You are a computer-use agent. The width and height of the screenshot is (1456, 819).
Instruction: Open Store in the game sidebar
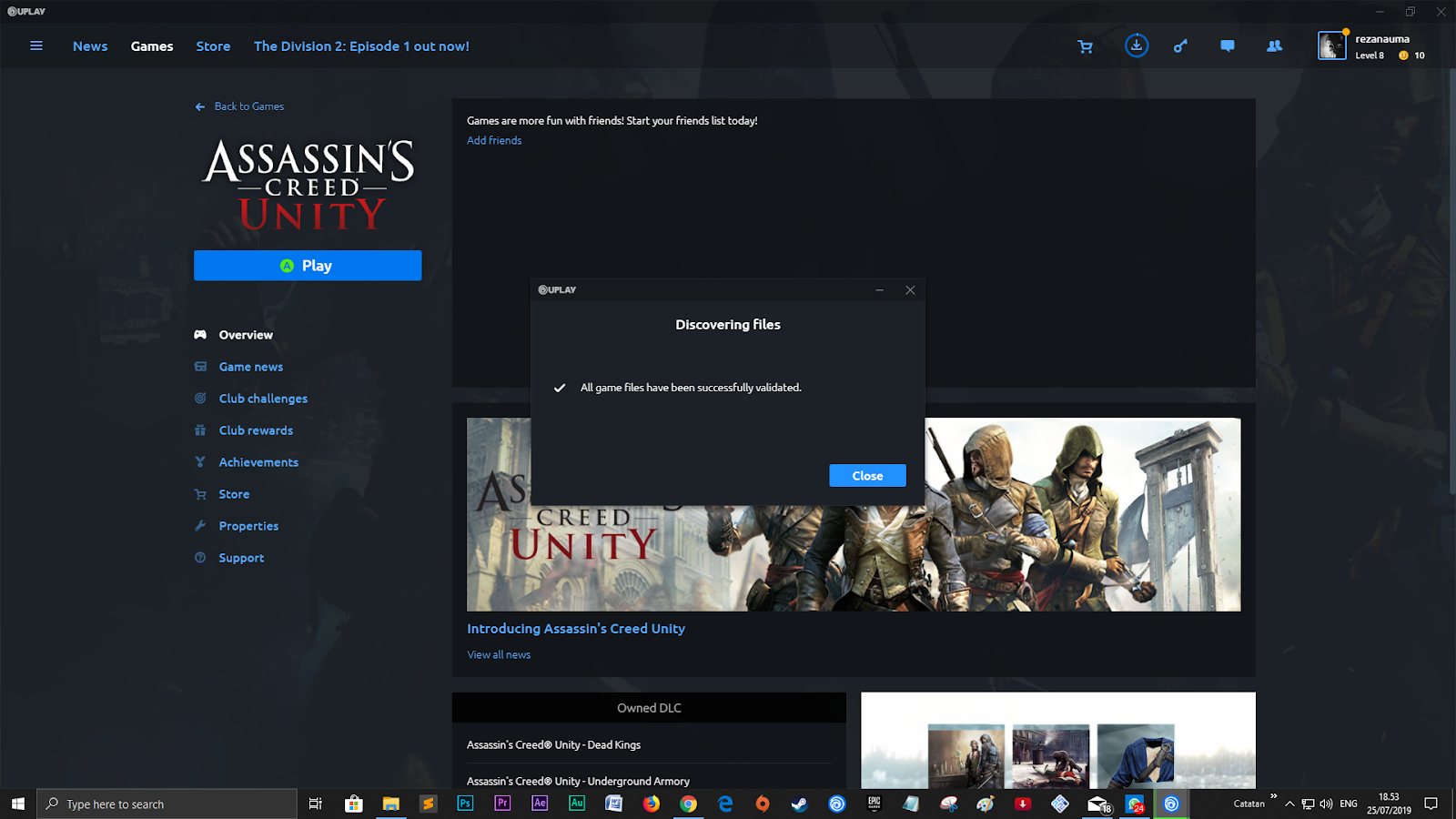point(234,494)
